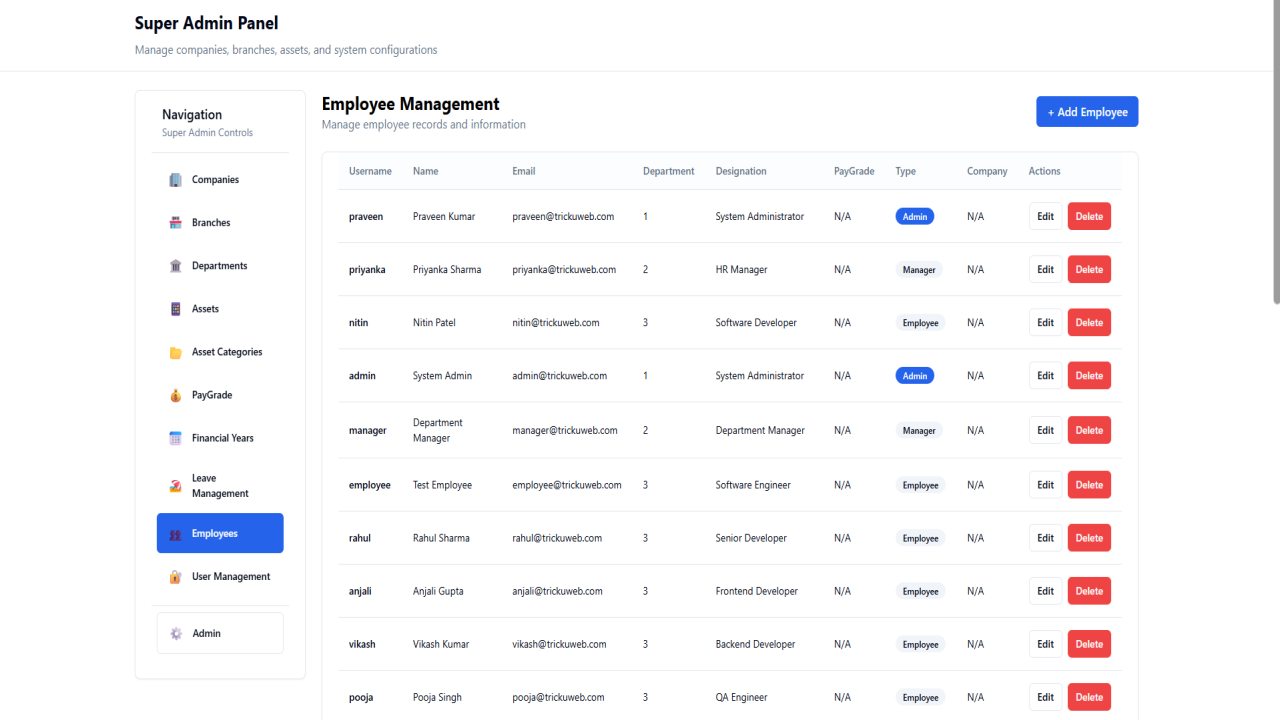Edit the manager employee row
This screenshot has width=1280, height=720.
click(1045, 430)
